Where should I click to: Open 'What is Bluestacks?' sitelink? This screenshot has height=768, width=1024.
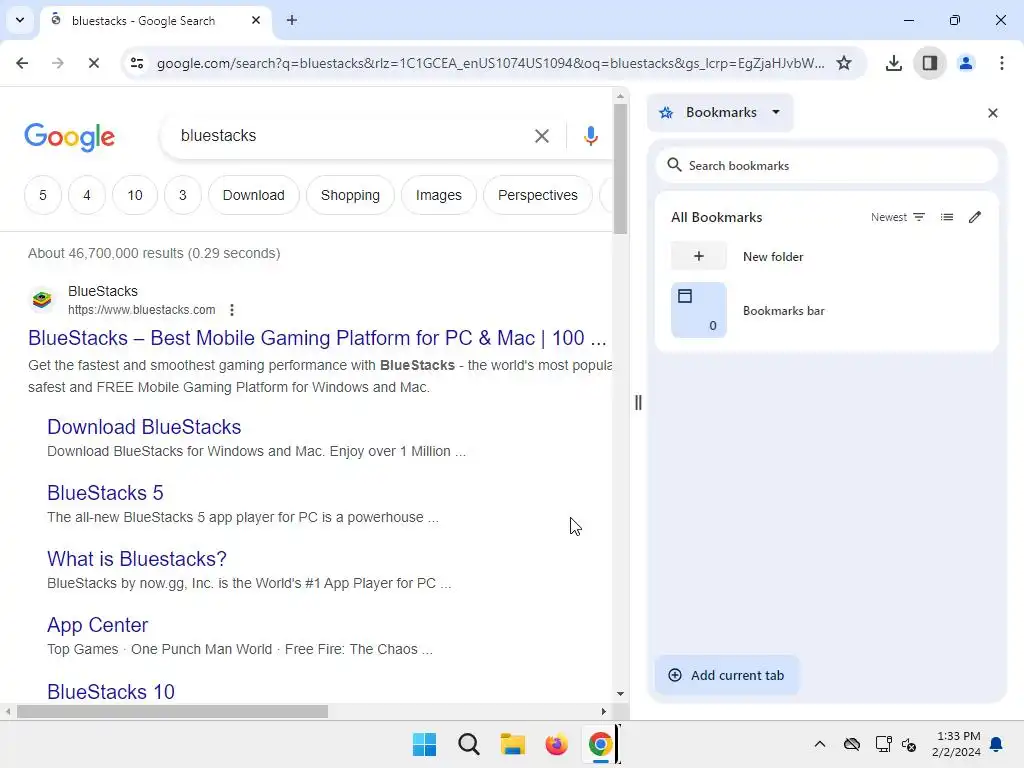coord(137,559)
